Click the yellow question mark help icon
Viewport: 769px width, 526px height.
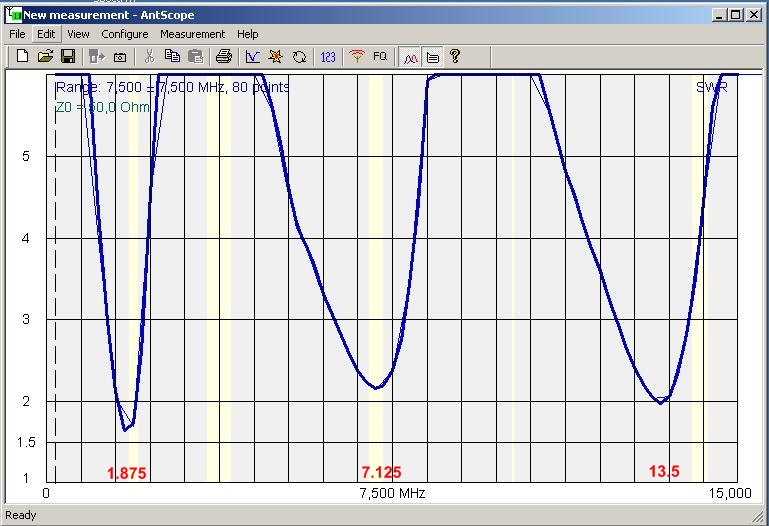[455, 56]
